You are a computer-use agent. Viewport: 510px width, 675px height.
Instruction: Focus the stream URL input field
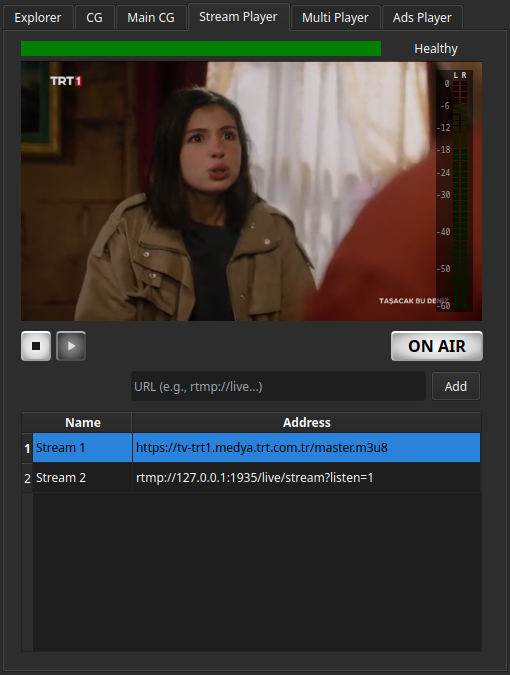[x=278, y=386]
